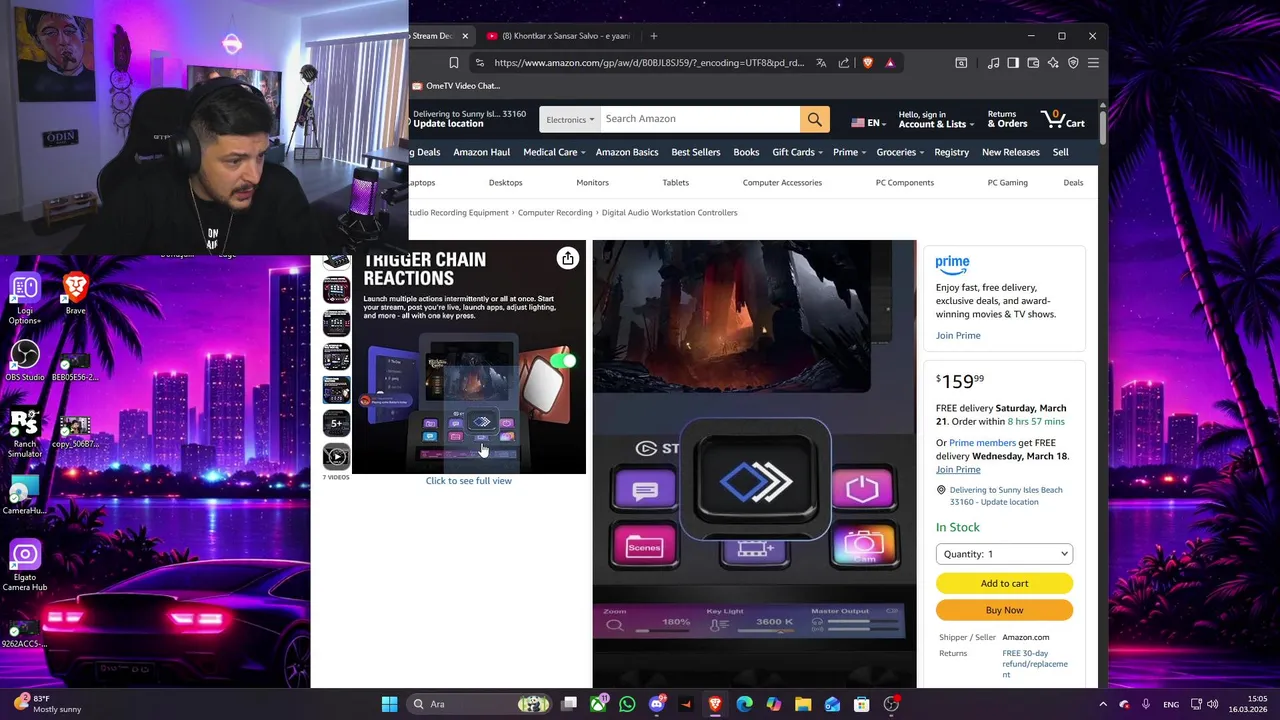
Task: Select the 5+ more images thumbnail
Action: (336, 423)
